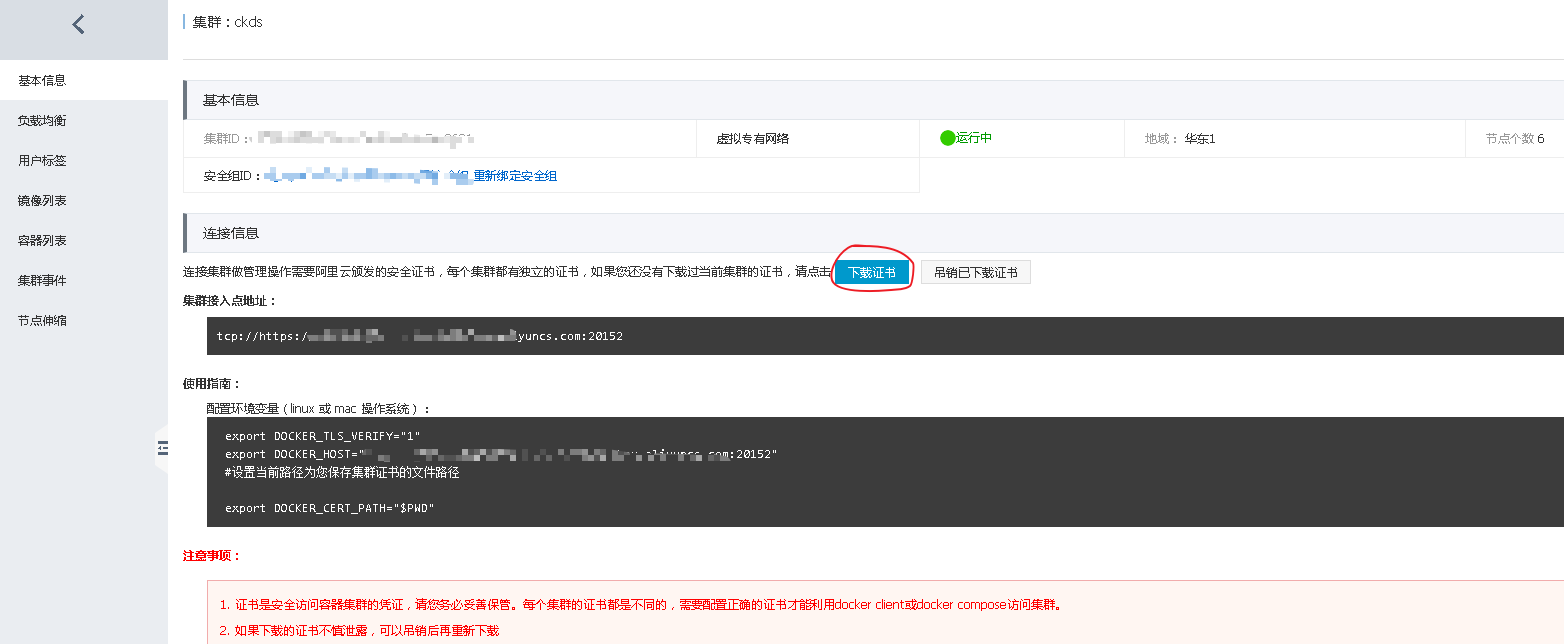Screen dimensions: 1564x644
Task: Click the 集群：ckds title
Action: (x=228, y=22)
